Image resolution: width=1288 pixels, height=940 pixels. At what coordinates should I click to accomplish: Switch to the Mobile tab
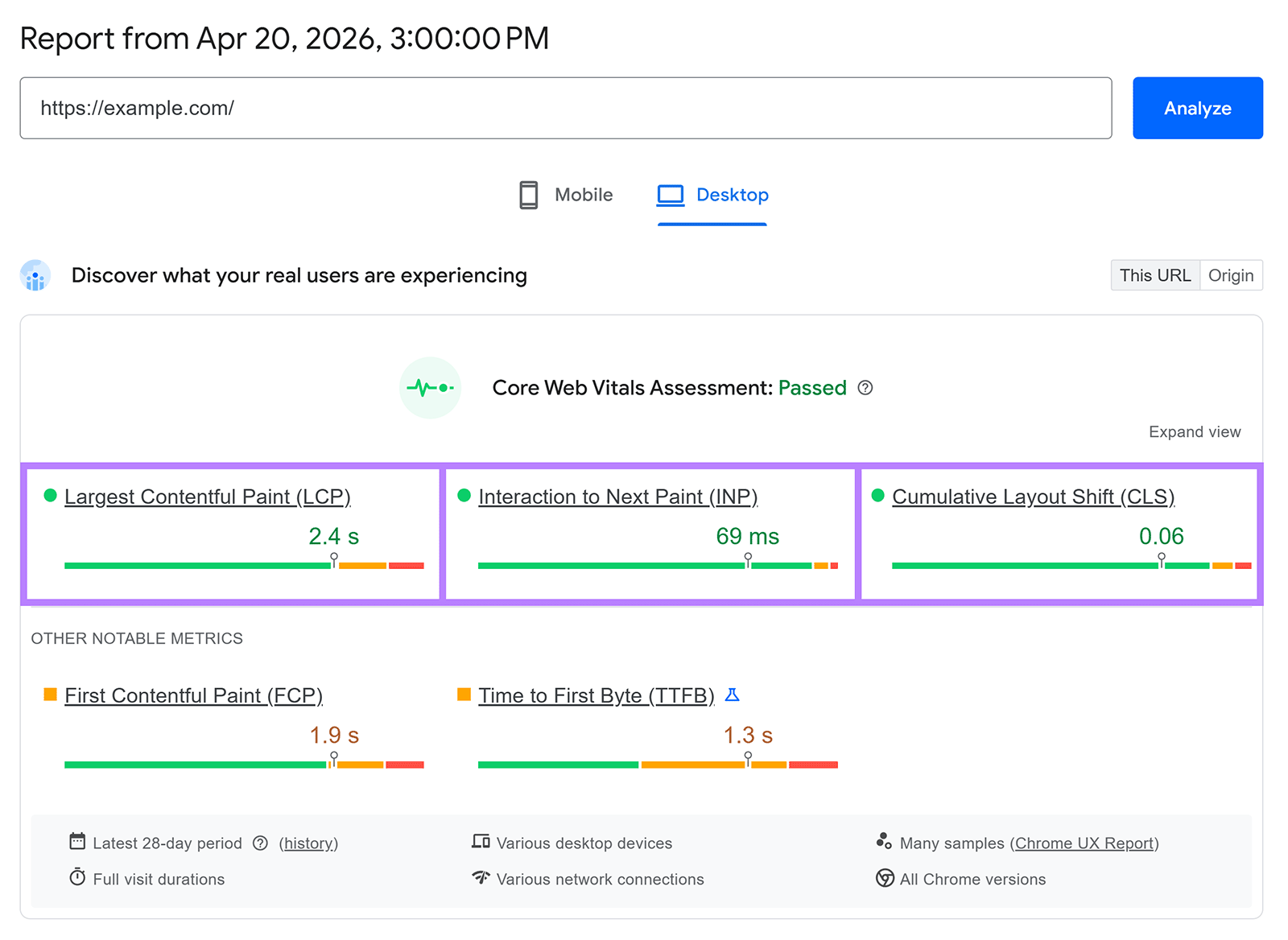564,195
